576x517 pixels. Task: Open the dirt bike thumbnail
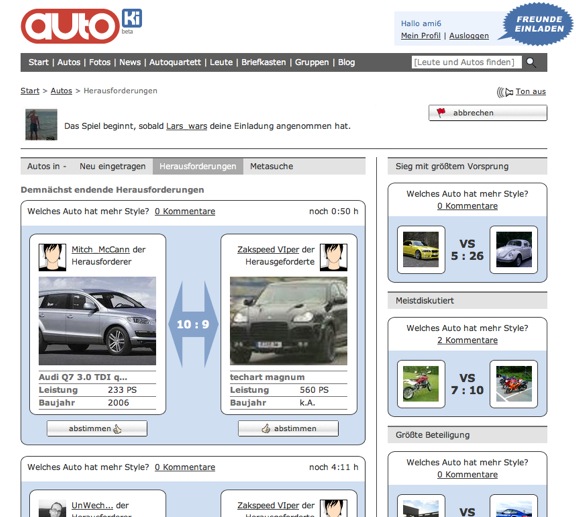421,384
